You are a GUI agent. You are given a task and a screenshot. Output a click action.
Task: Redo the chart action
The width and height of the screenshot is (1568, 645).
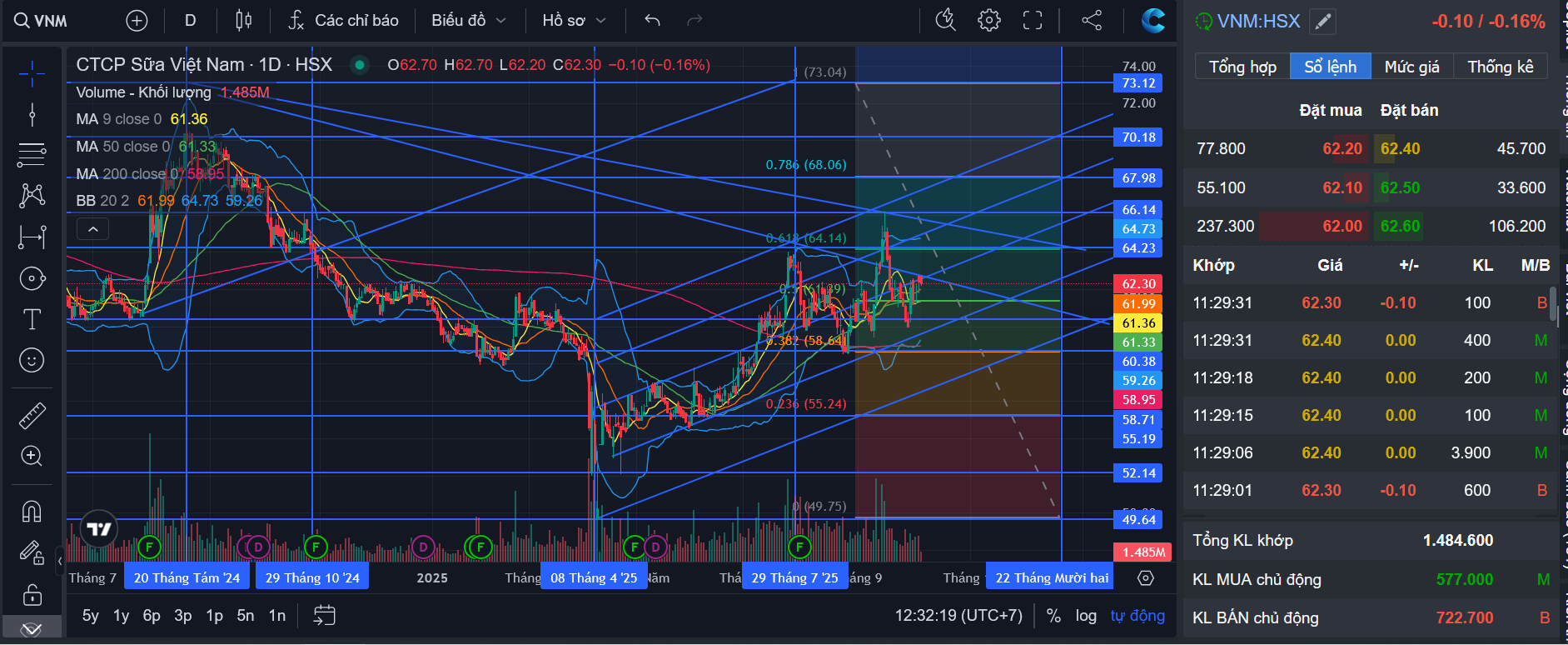point(694,20)
